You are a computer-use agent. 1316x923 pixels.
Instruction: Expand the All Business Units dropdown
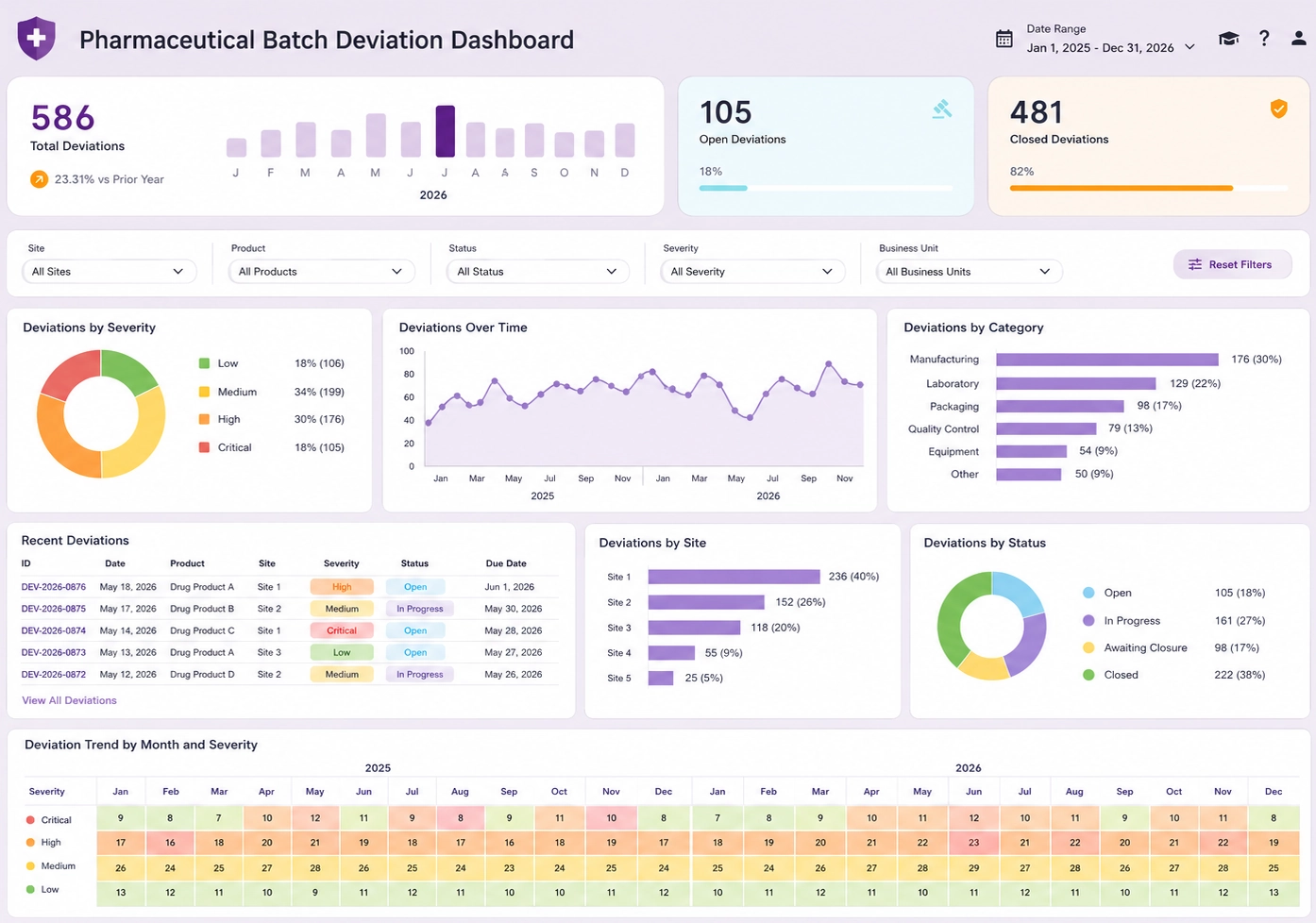(x=969, y=272)
